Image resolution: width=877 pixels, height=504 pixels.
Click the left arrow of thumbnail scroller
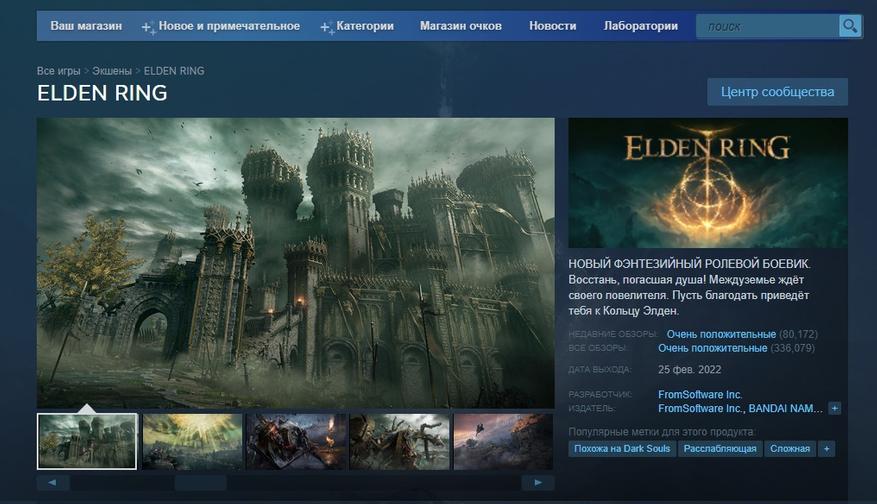(53, 483)
